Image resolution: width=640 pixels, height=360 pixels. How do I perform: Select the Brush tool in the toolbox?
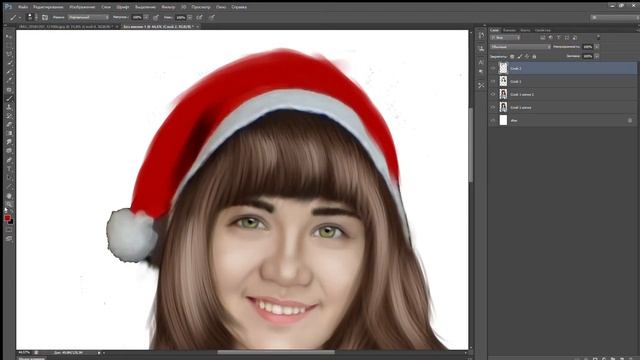pyautogui.click(x=9, y=98)
